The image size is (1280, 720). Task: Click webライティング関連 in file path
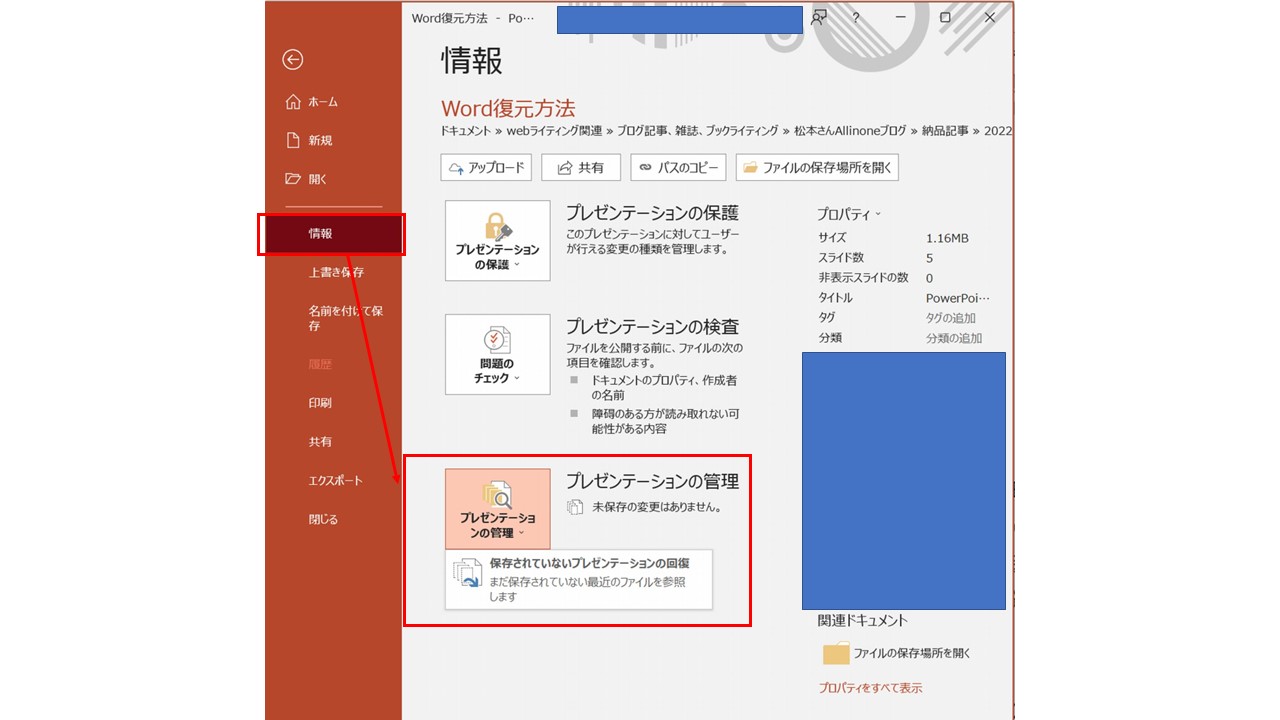click(x=555, y=130)
